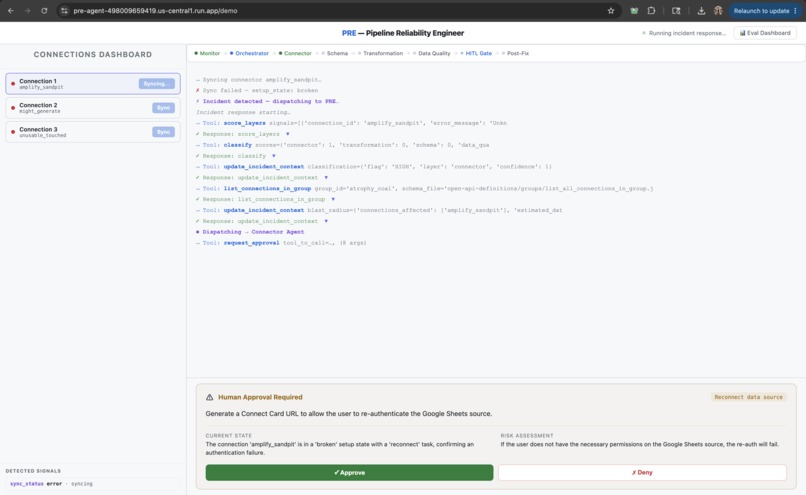Click Incident detected dispatching to PRE line
The height and width of the screenshot is (495, 806).
(x=267, y=102)
